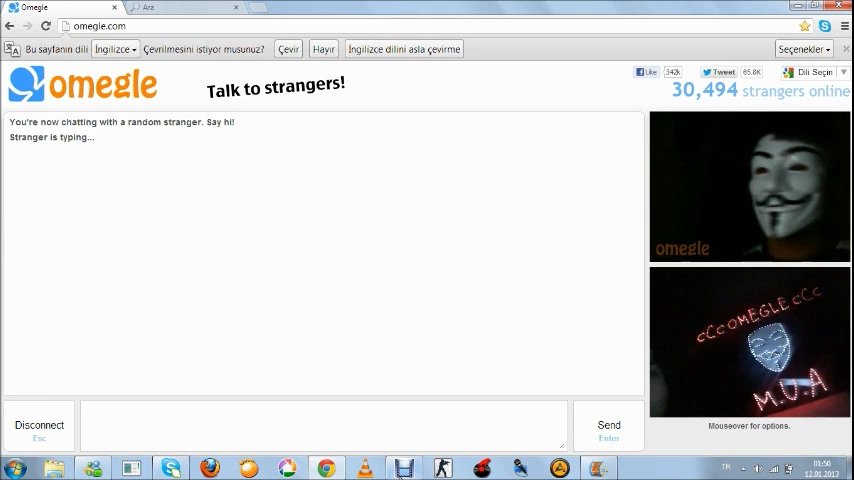
Task: Open the İngilizce language dropdown
Action: coord(115,49)
